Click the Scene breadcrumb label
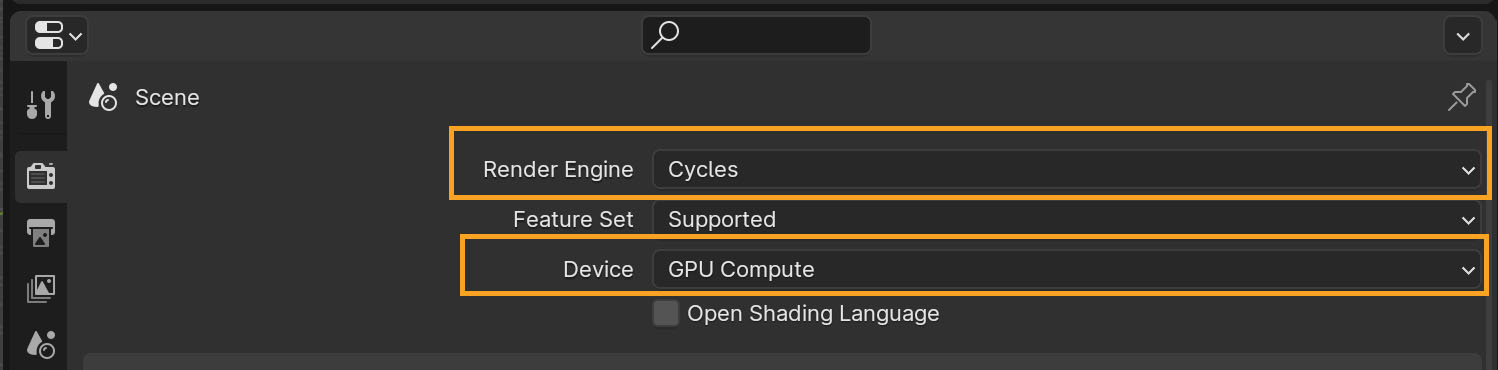Image resolution: width=1498 pixels, height=370 pixels. tap(167, 97)
